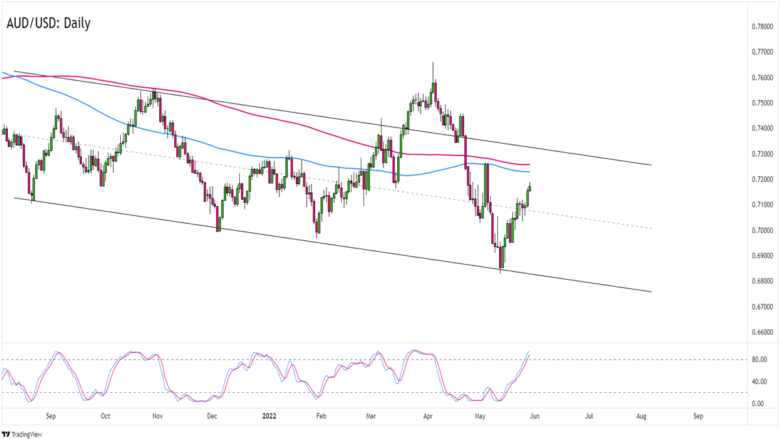This screenshot has width=780, height=439.
Task: Click the Jun date on time axis
Action: [534, 416]
